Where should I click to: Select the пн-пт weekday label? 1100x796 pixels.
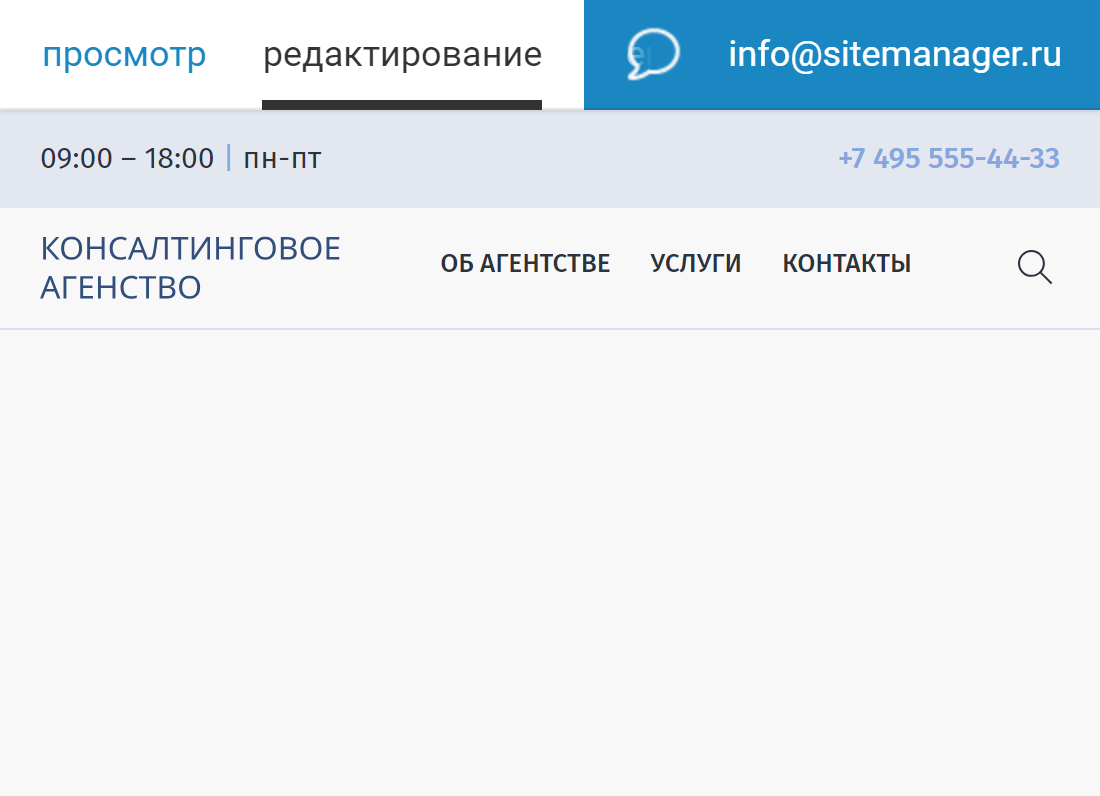coord(282,158)
